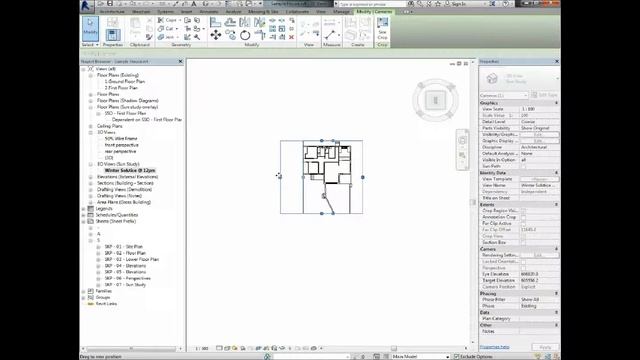The width and height of the screenshot is (640, 360).
Task: Click the search box 'Type a keyword or phrase'
Action: (x=372, y=4)
